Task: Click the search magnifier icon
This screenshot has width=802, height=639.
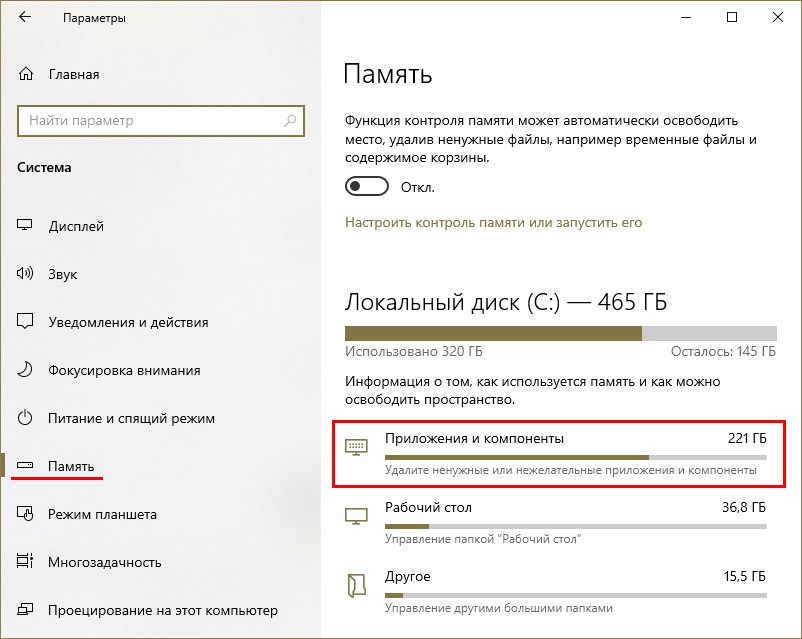Action: [290, 121]
